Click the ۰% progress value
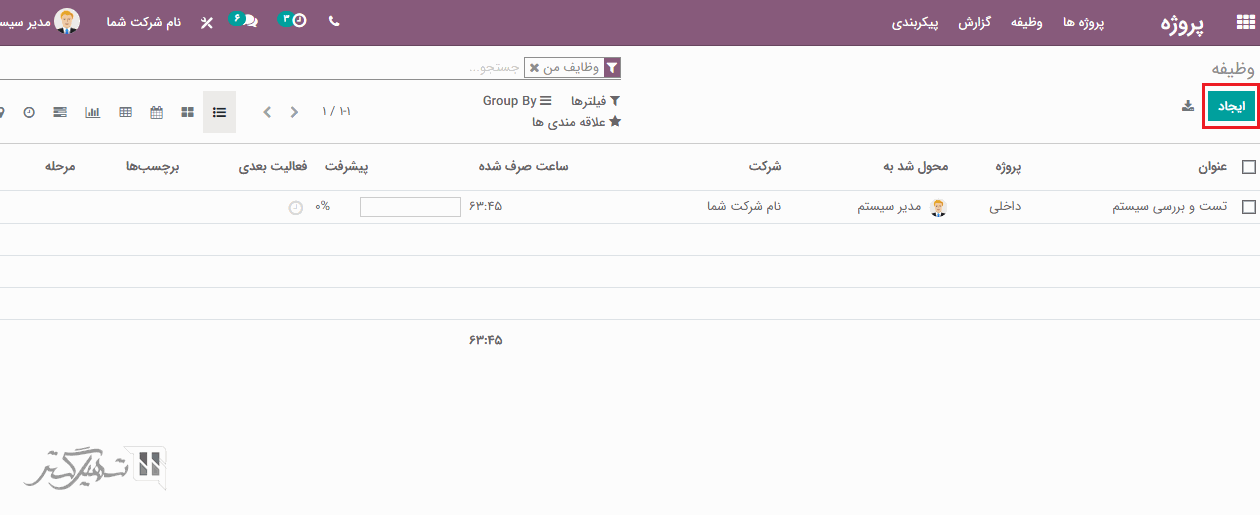 (x=322, y=207)
